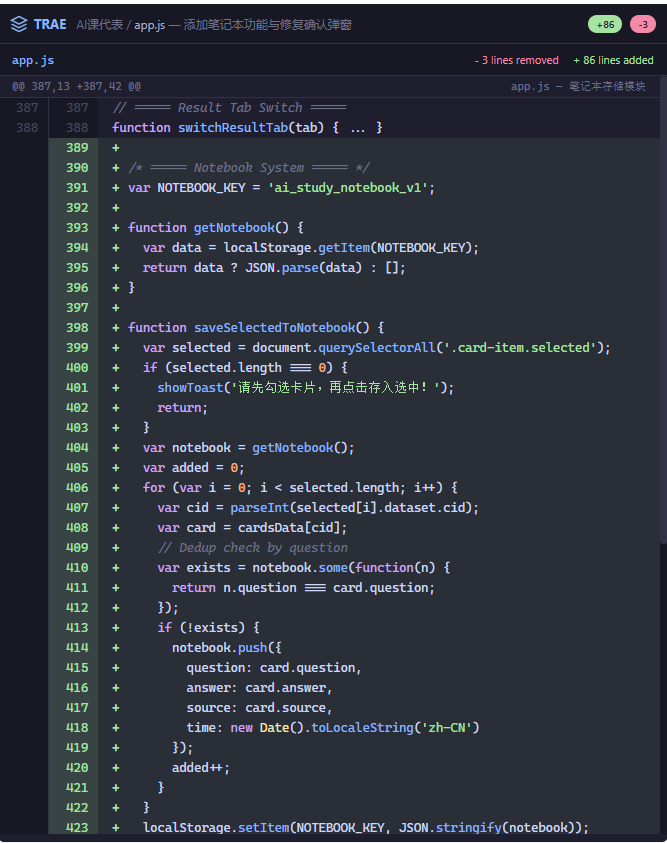Click the title text '添加笔记本功能与修复确认弹窗'
Screen dimensions: 667x843
click(268, 25)
